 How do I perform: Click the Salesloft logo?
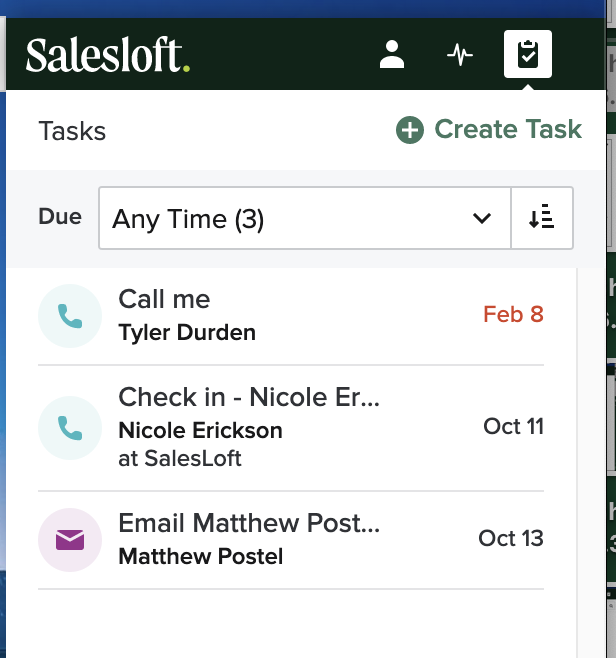point(108,56)
